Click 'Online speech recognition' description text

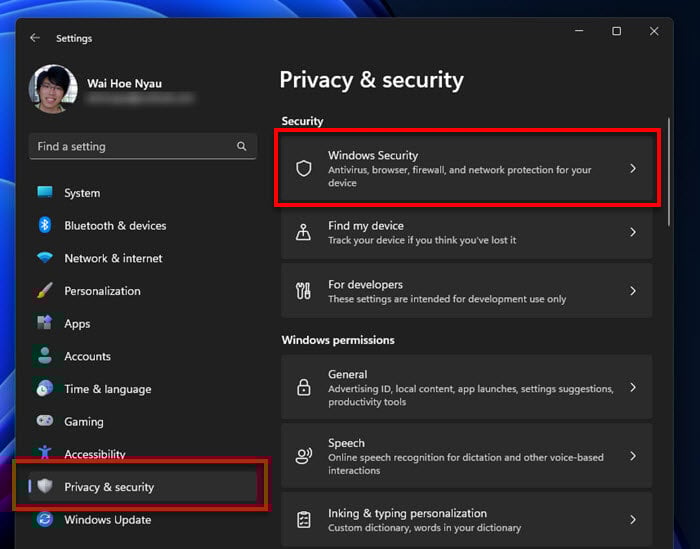click(466, 464)
